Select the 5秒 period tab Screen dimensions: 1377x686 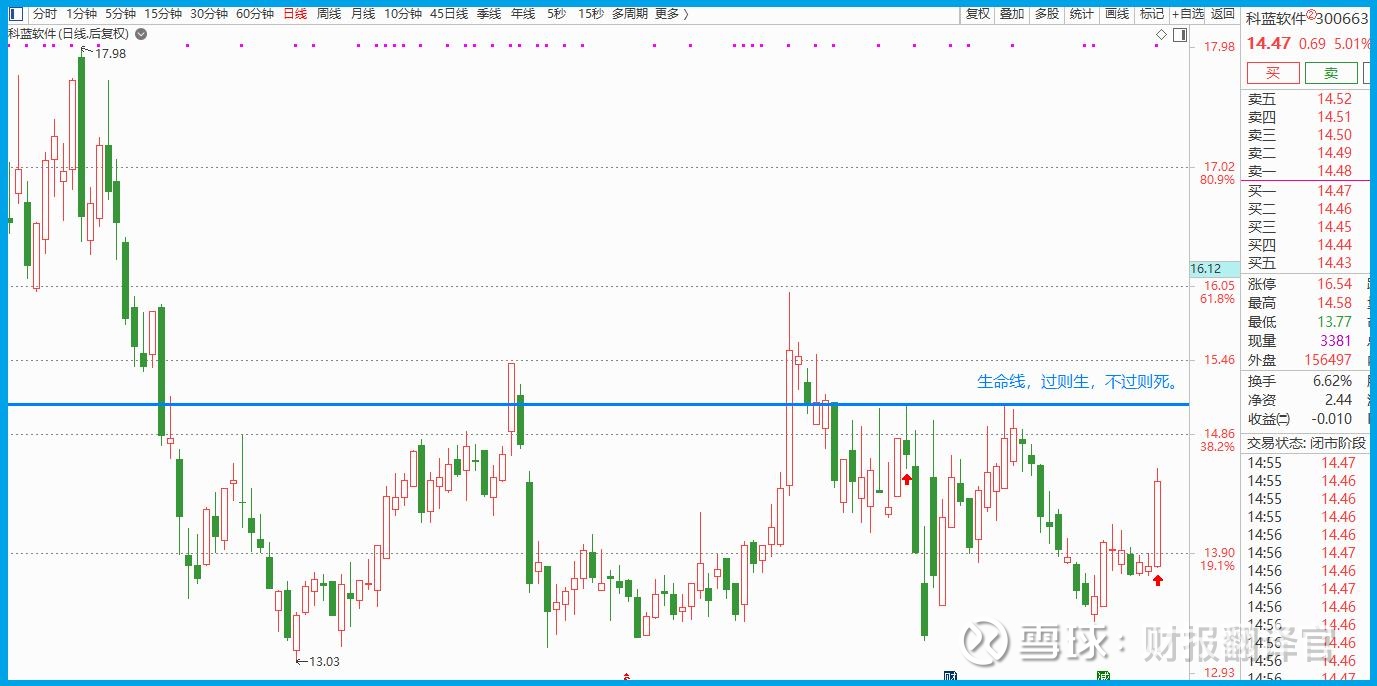556,14
